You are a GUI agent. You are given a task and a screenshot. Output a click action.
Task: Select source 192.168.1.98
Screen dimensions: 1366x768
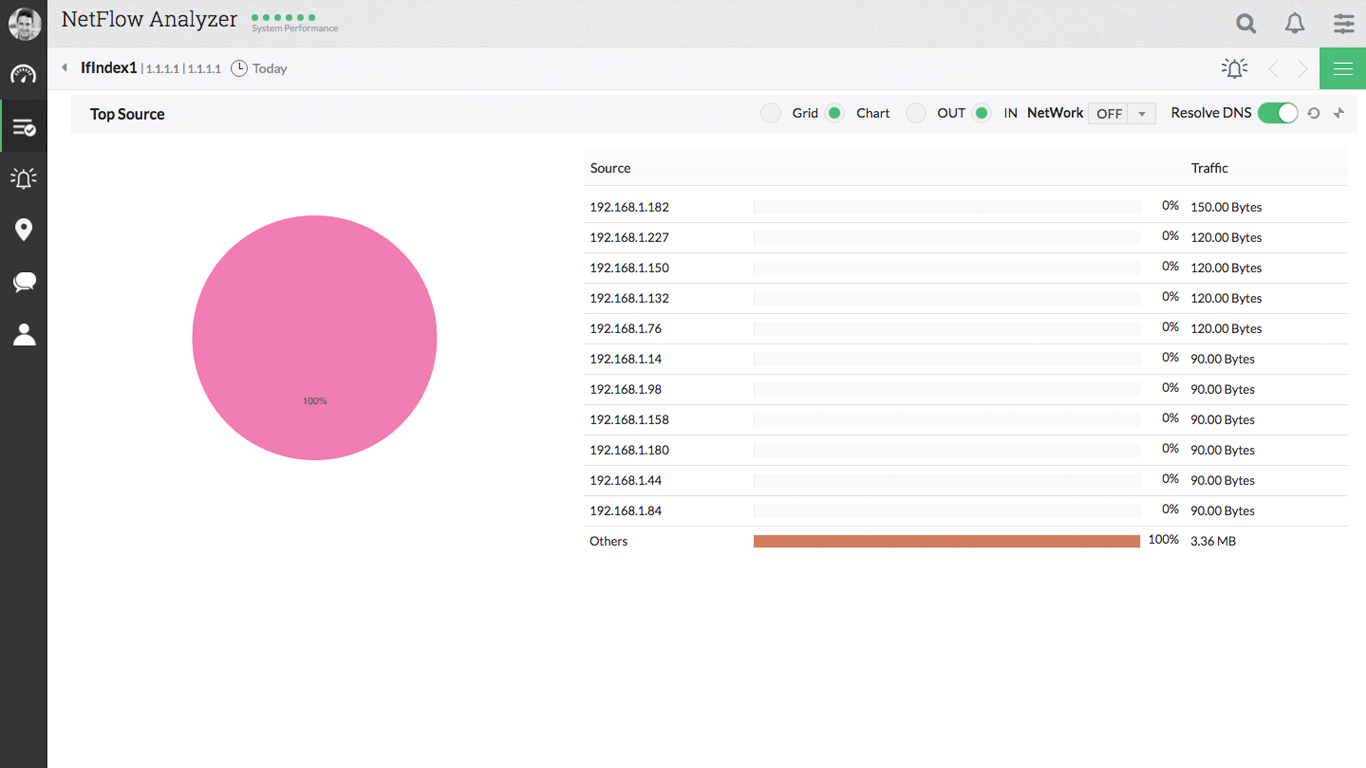click(626, 389)
